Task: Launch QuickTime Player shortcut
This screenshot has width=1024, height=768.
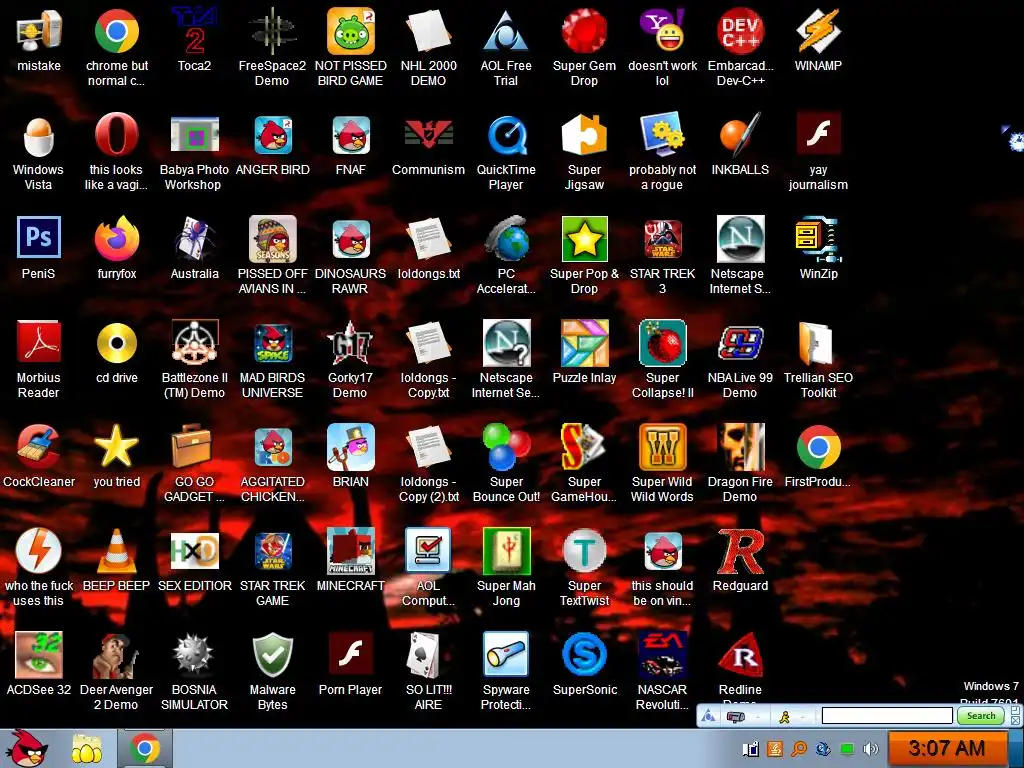Action: [x=506, y=135]
